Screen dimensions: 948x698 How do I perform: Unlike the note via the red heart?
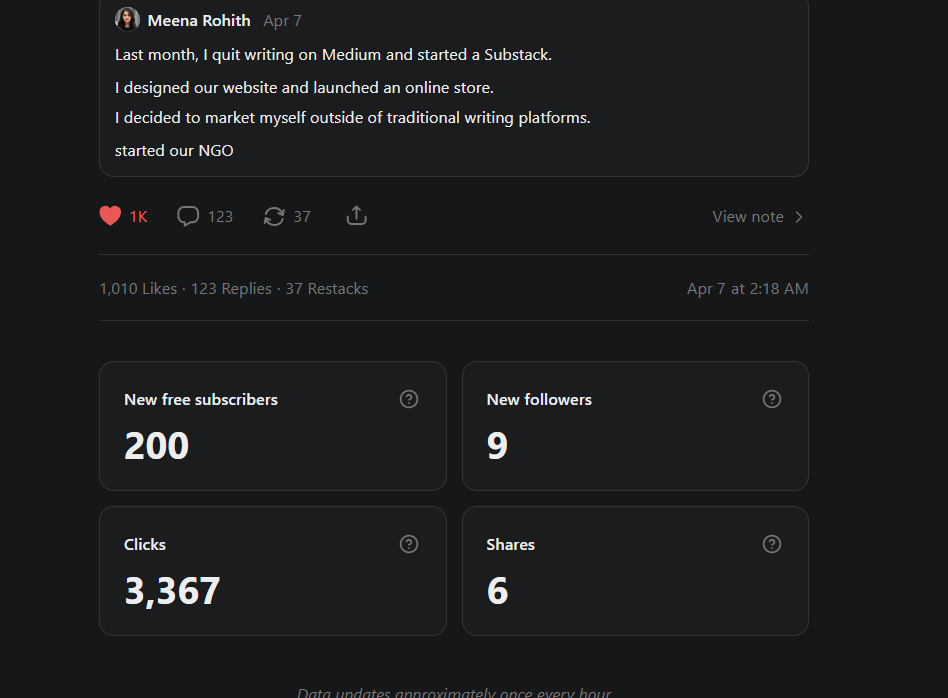click(x=111, y=216)
